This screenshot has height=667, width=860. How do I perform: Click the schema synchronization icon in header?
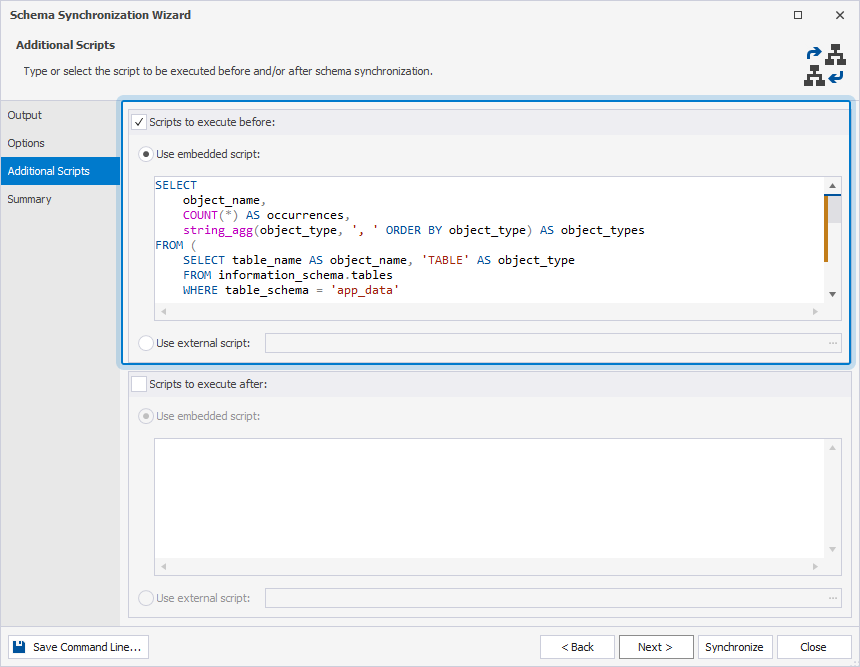(x=824, y=65)
